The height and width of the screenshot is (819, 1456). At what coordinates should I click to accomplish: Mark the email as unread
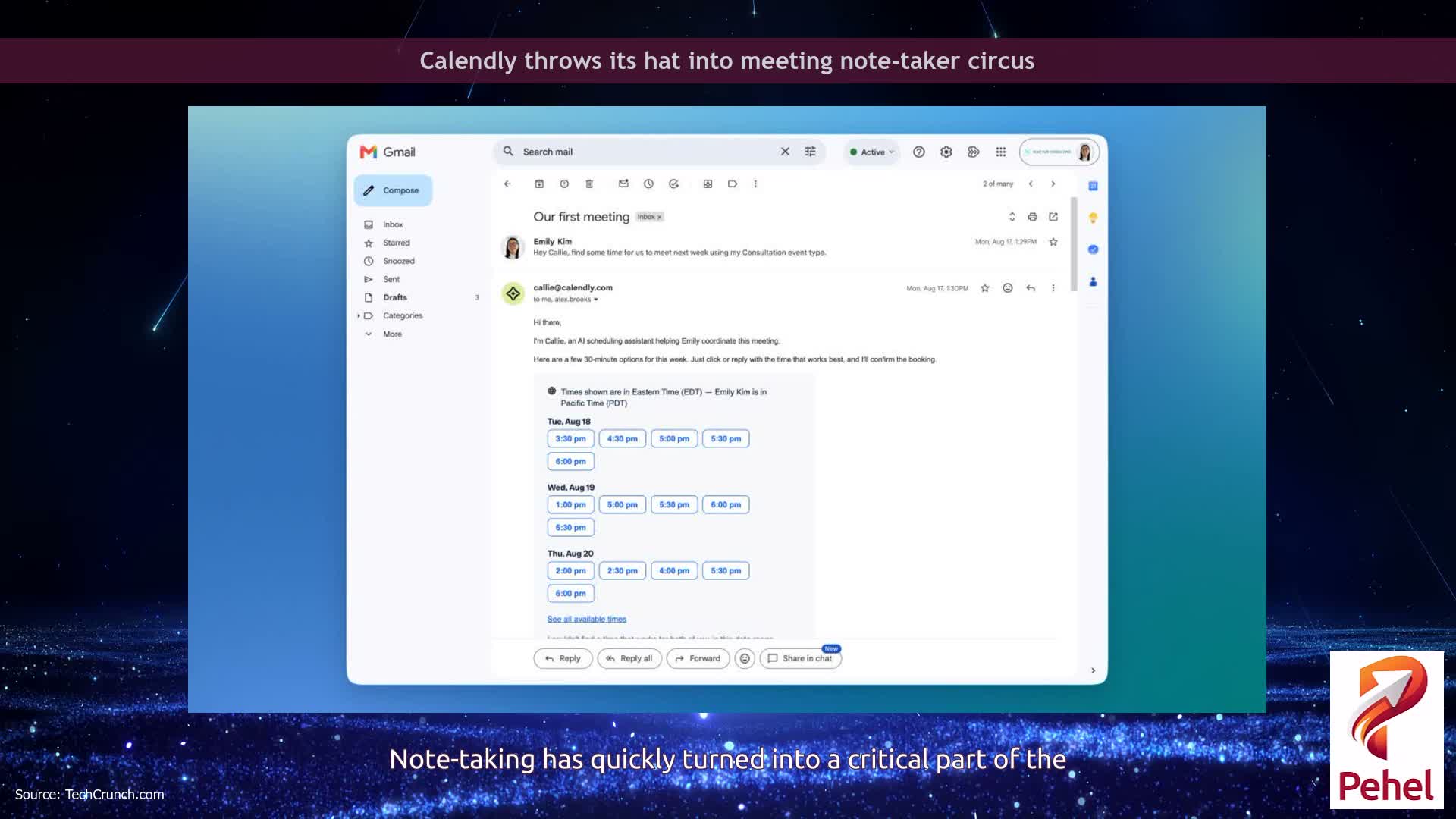tap(623, 184)
